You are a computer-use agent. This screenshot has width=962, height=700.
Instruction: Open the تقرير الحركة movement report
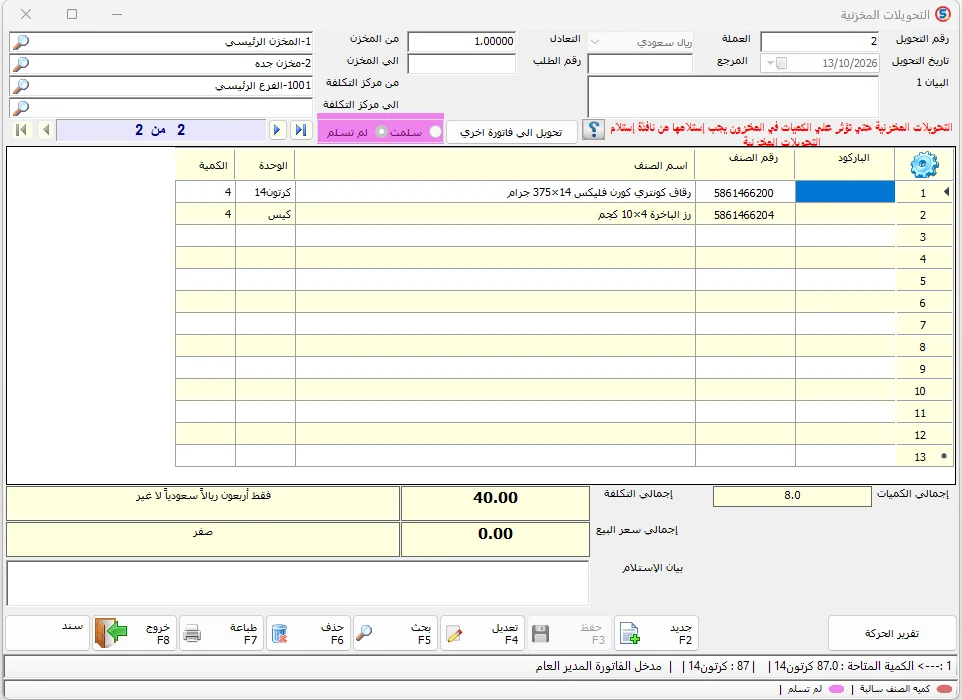(x=891, y=633)
